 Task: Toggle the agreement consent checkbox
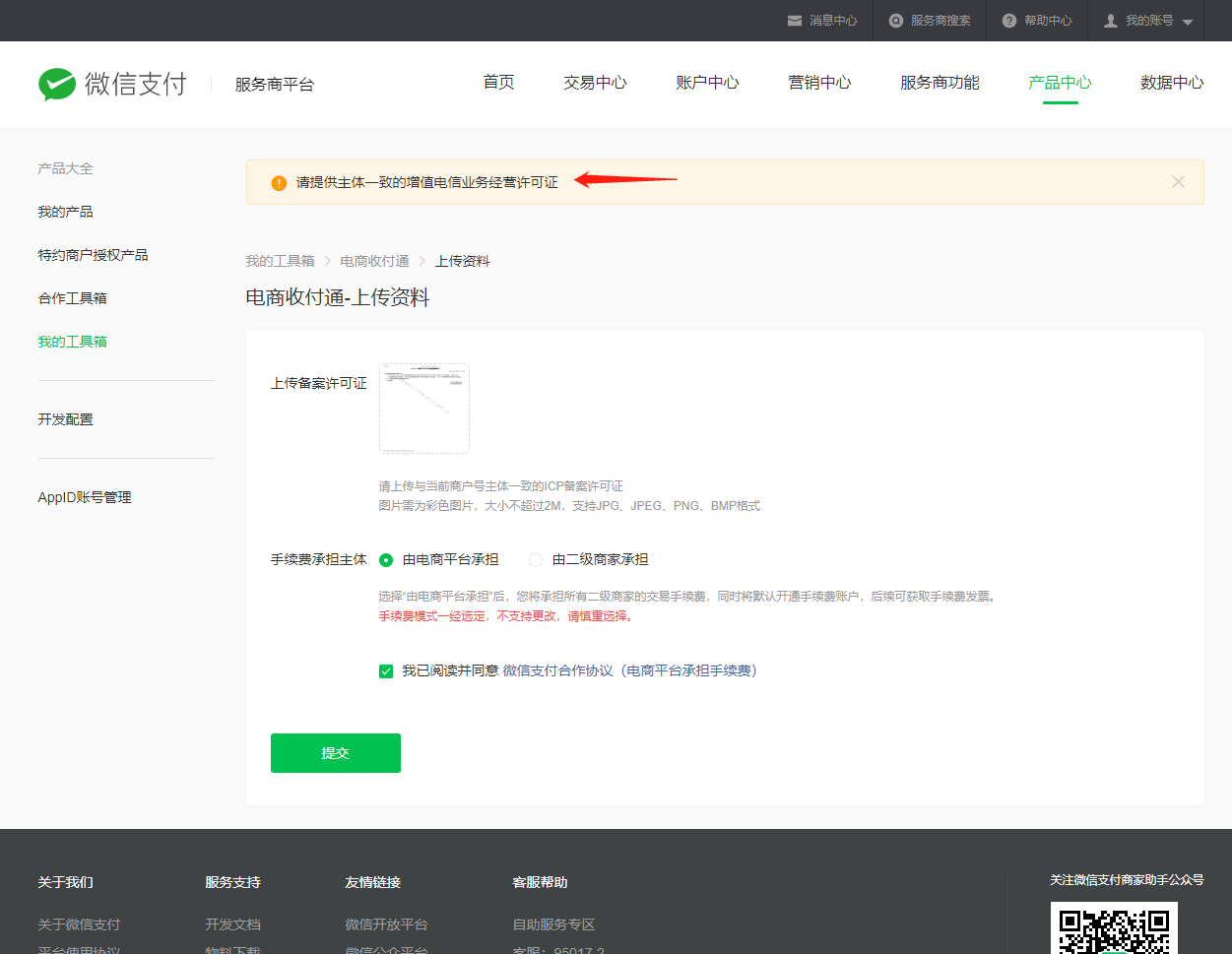coord(386,671)
